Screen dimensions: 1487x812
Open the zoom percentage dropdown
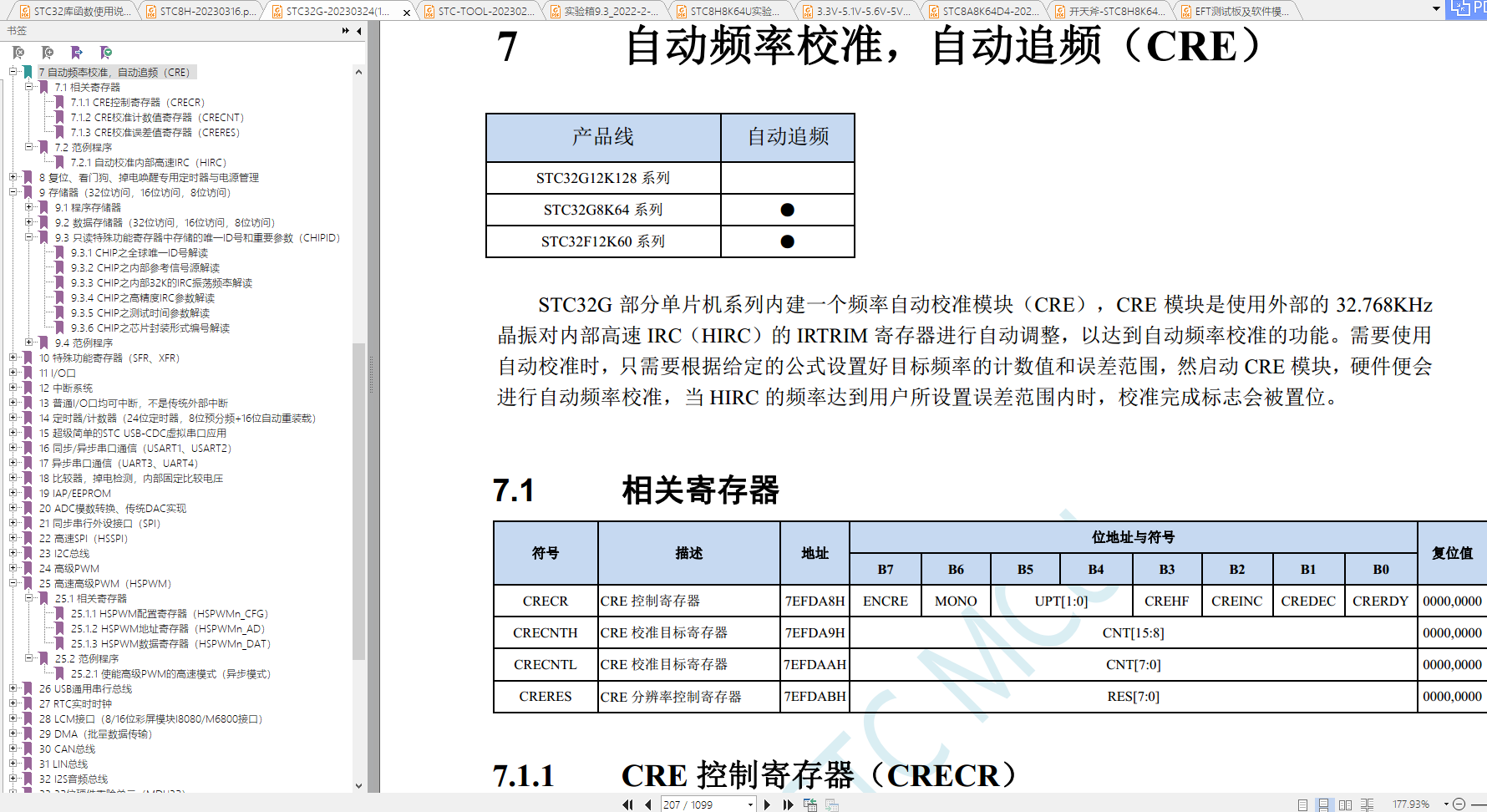click(1445, 804)
